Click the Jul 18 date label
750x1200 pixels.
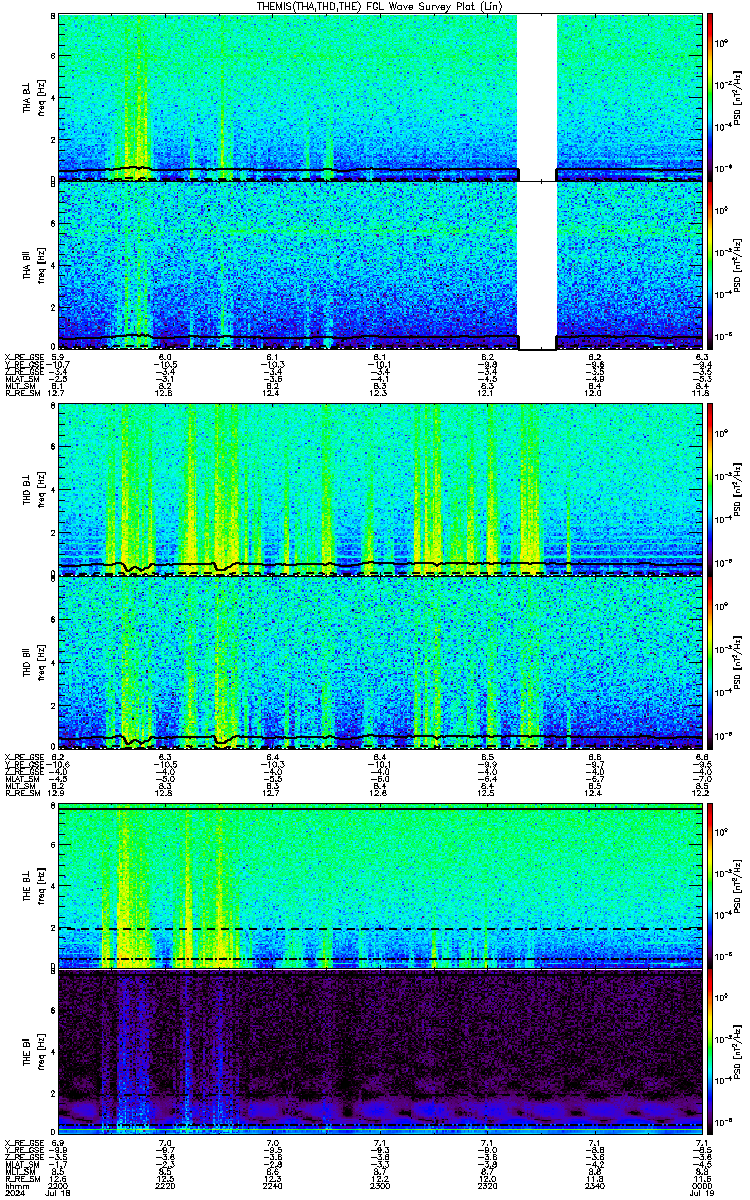[x=59, y=1192]
